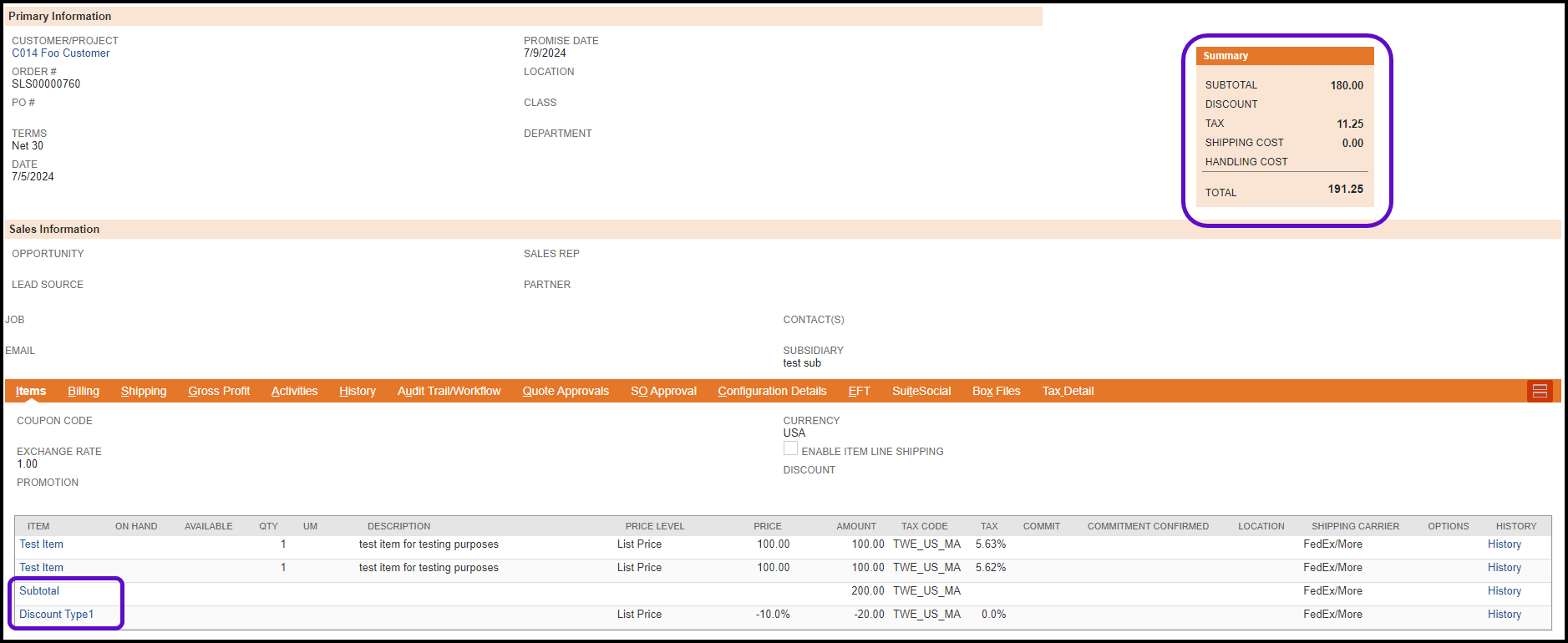Open the Billing tab

click(84, 391)
